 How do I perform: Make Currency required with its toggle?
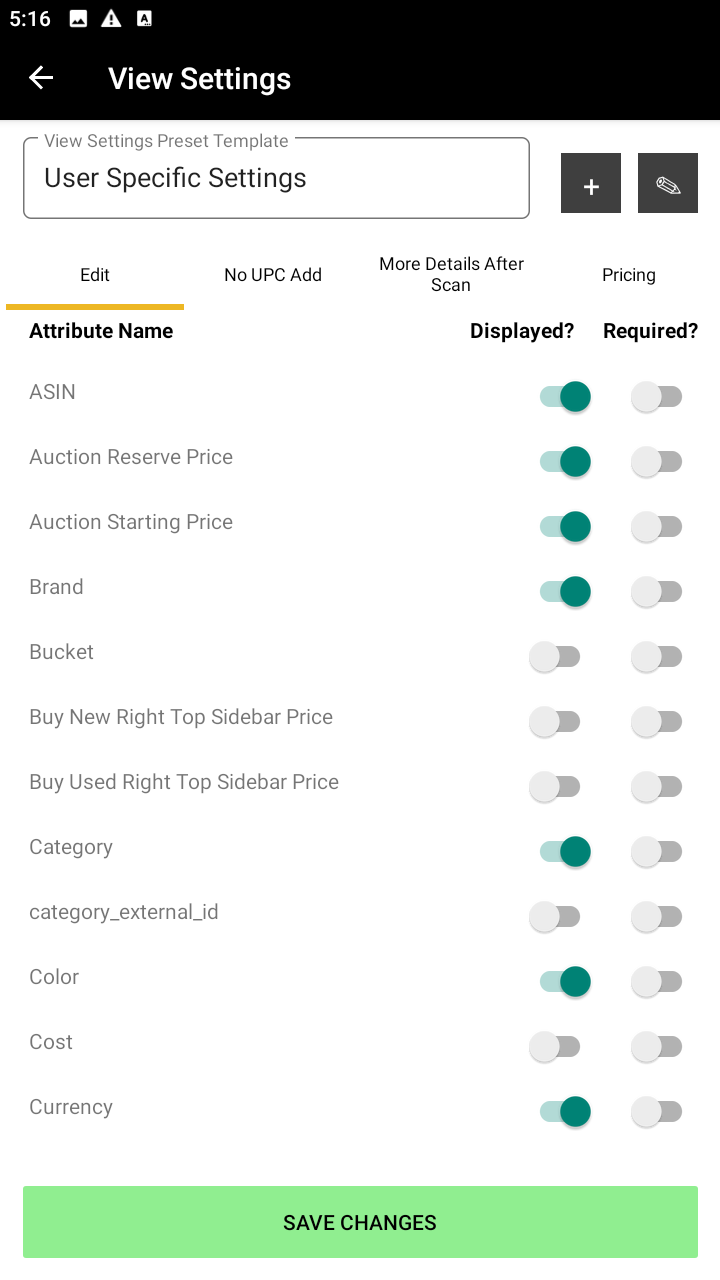(657, 1112)
